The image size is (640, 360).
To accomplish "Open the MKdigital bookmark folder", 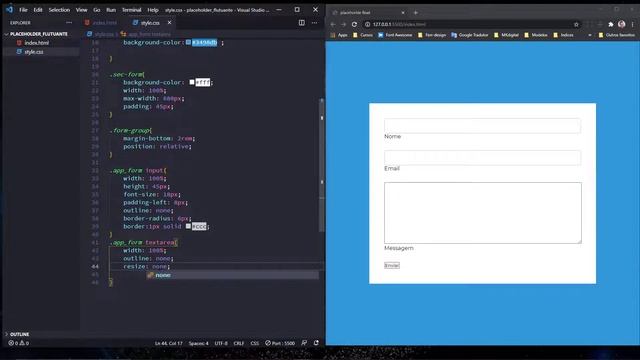I will tap(506, 35).
